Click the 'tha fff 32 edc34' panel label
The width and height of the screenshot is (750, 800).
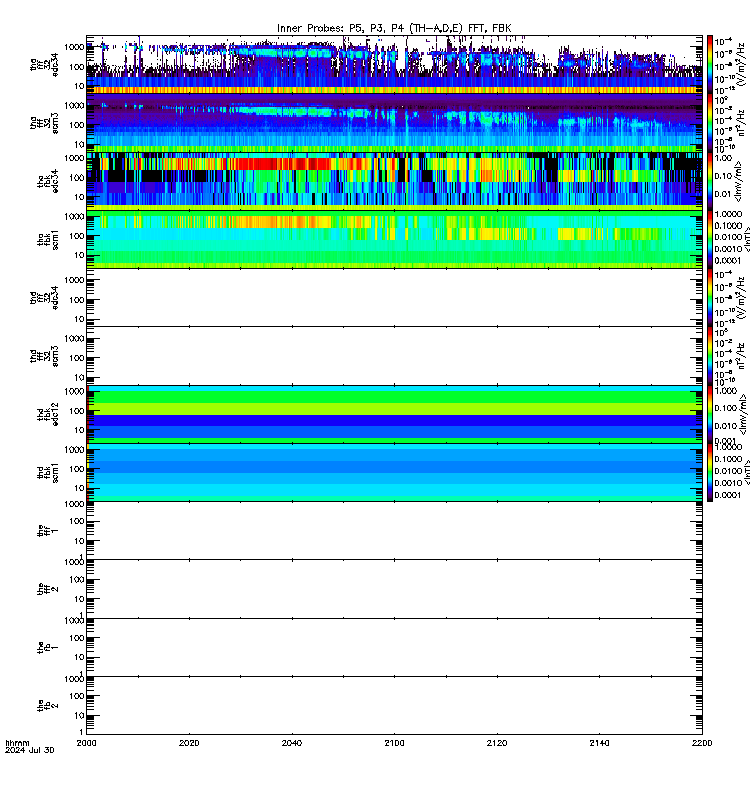[x=44, y=64]
